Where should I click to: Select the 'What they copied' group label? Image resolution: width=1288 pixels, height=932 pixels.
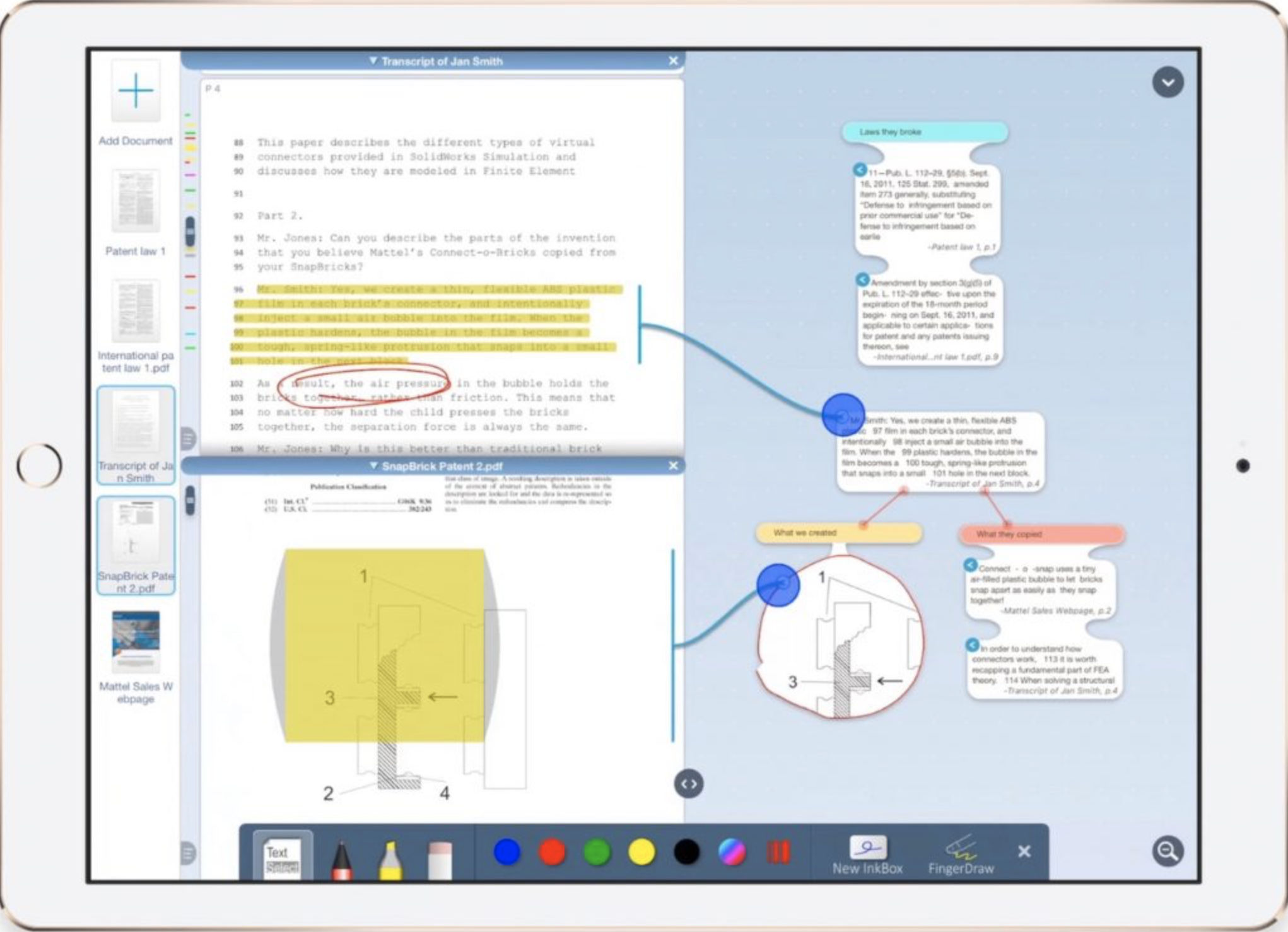pyautogui.click(x=1042, y=534)
